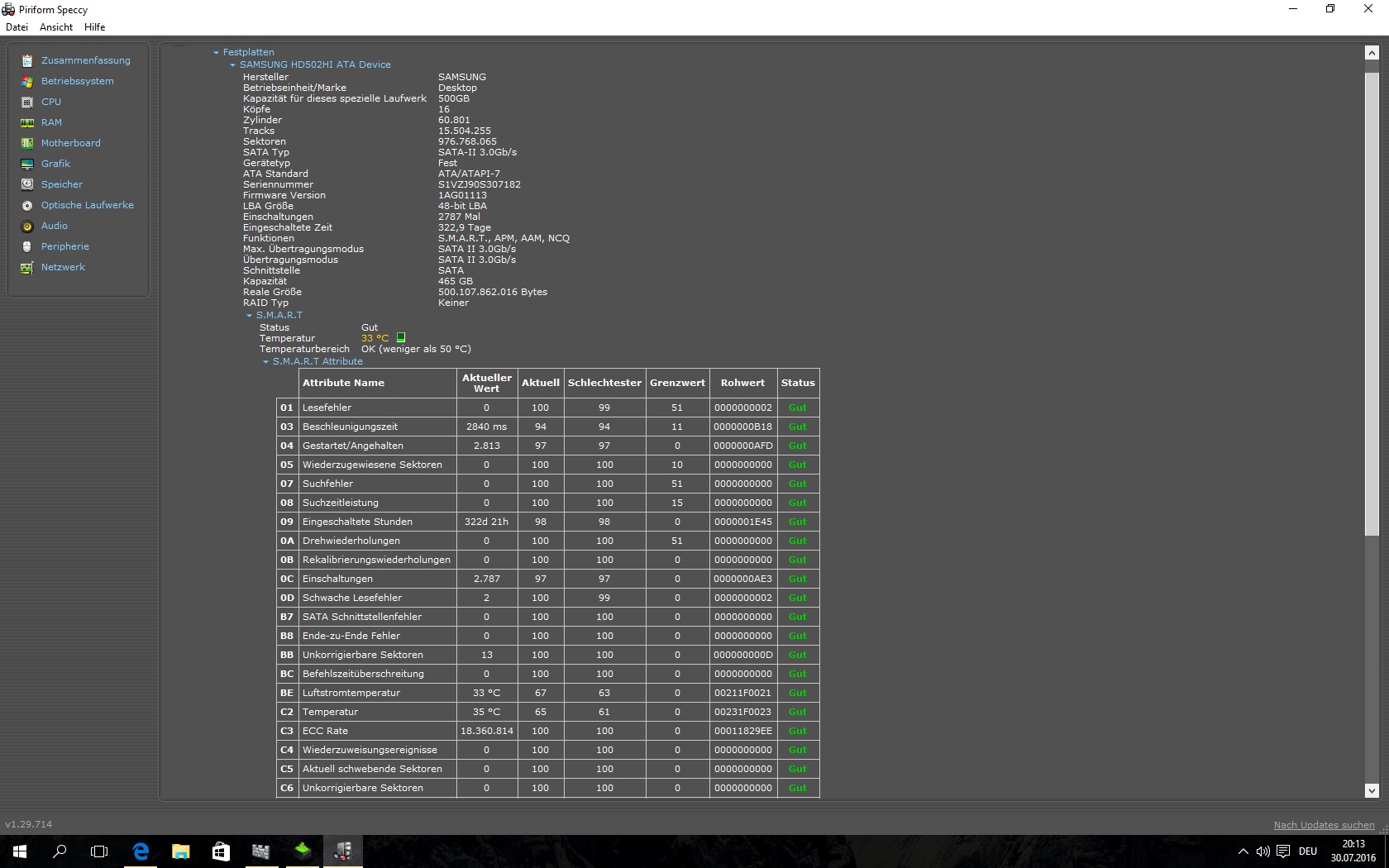Open File Explorer from taskbar

pyautogui.click(x=180, y=851)
